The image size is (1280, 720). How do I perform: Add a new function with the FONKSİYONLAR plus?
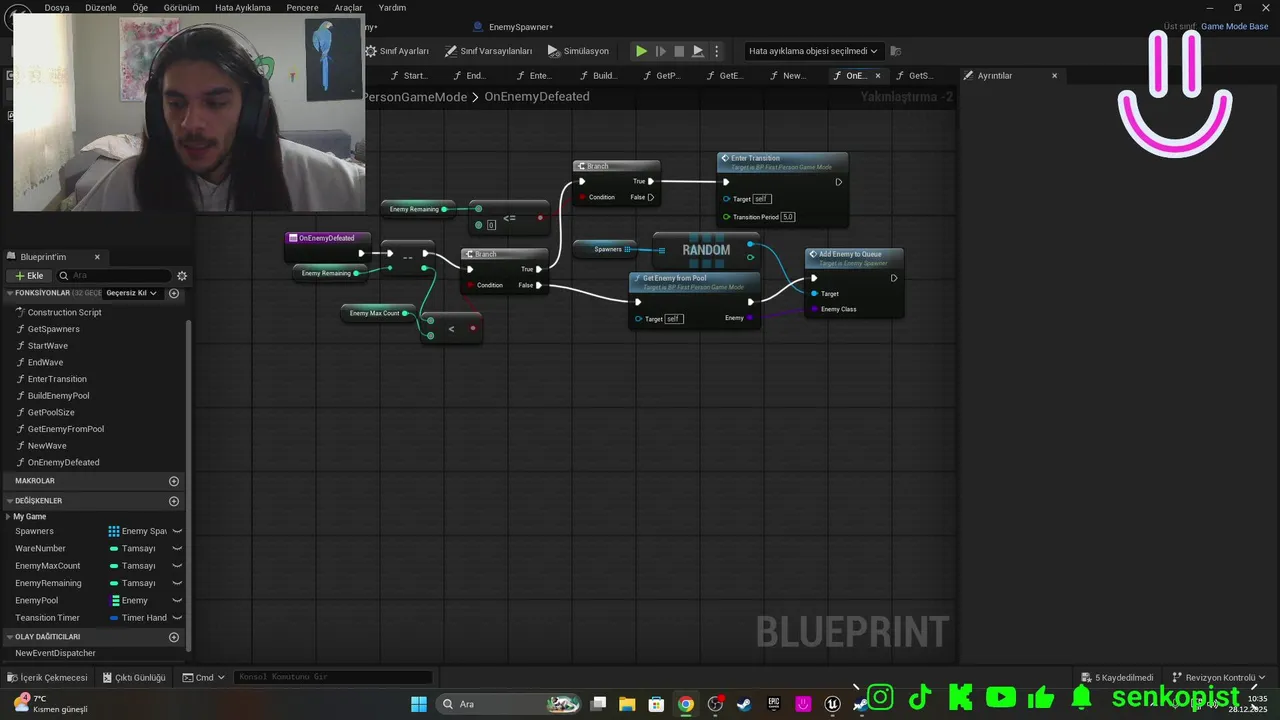click(x=174, y=293)
